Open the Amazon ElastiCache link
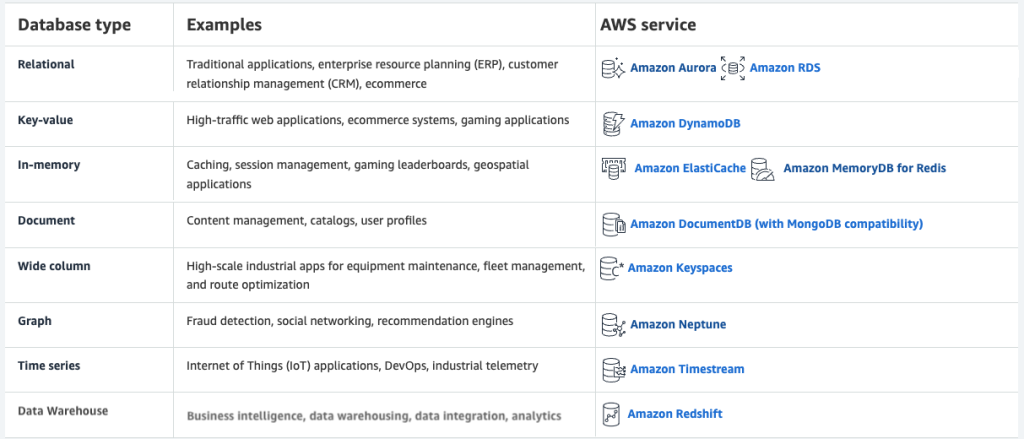This screenshot has height=439, width=1024. pyautogui.click(x=690, y=168)
